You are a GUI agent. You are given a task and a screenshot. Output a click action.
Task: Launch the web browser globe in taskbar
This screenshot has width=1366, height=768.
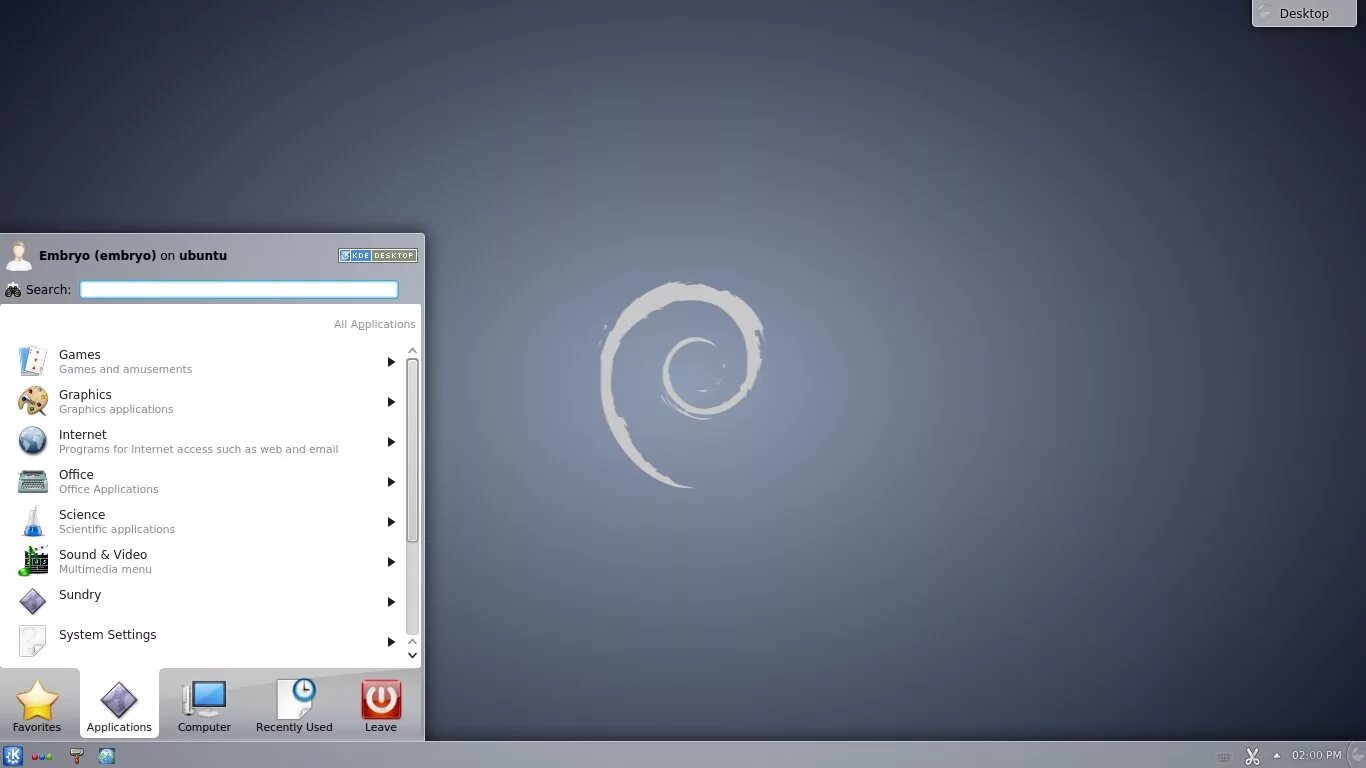pos(107,756)
